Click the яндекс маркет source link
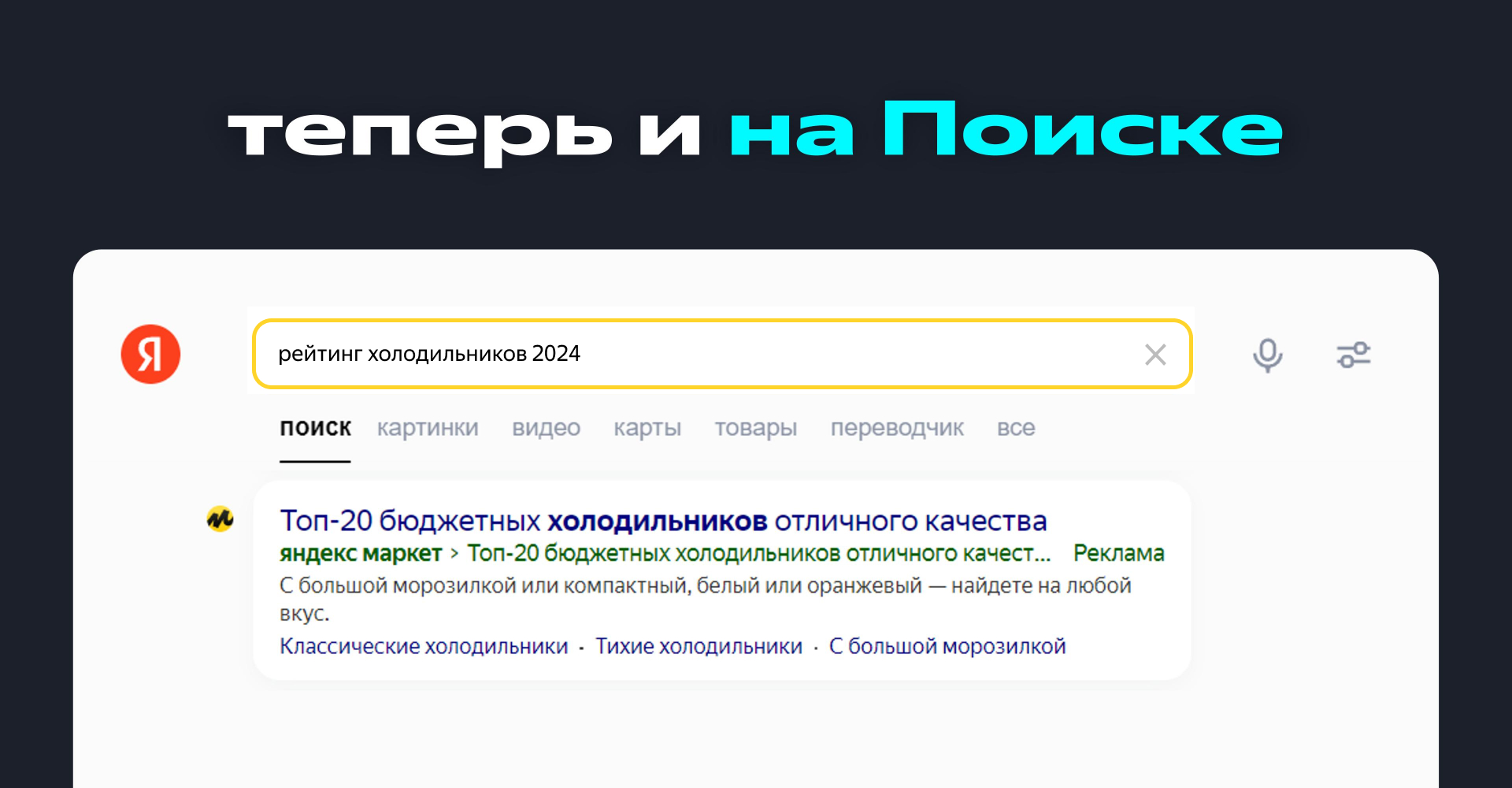 361,553
